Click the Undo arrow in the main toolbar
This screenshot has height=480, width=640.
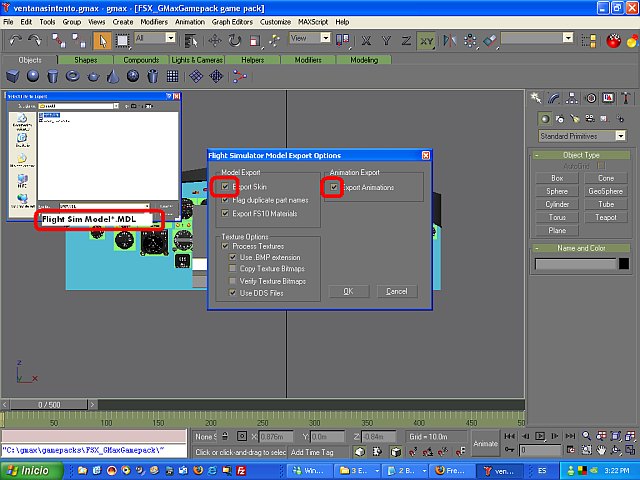(14, 39)
